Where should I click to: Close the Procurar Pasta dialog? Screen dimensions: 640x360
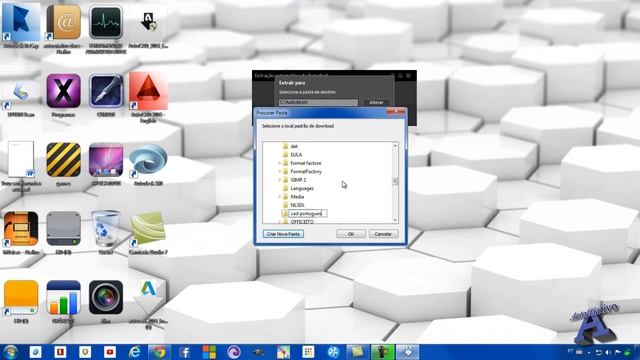click(396, 112)
